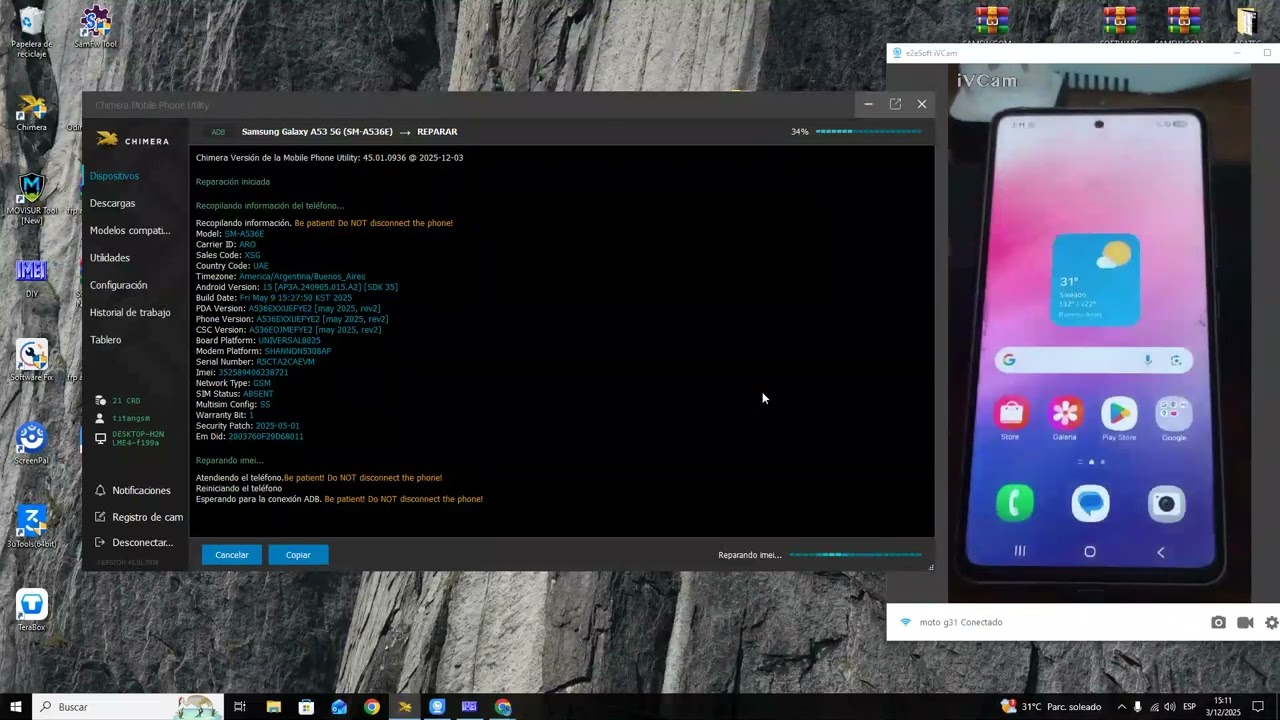
Task: Click the e2eSoft iVCam title bar logo
Action: [897, 53]
